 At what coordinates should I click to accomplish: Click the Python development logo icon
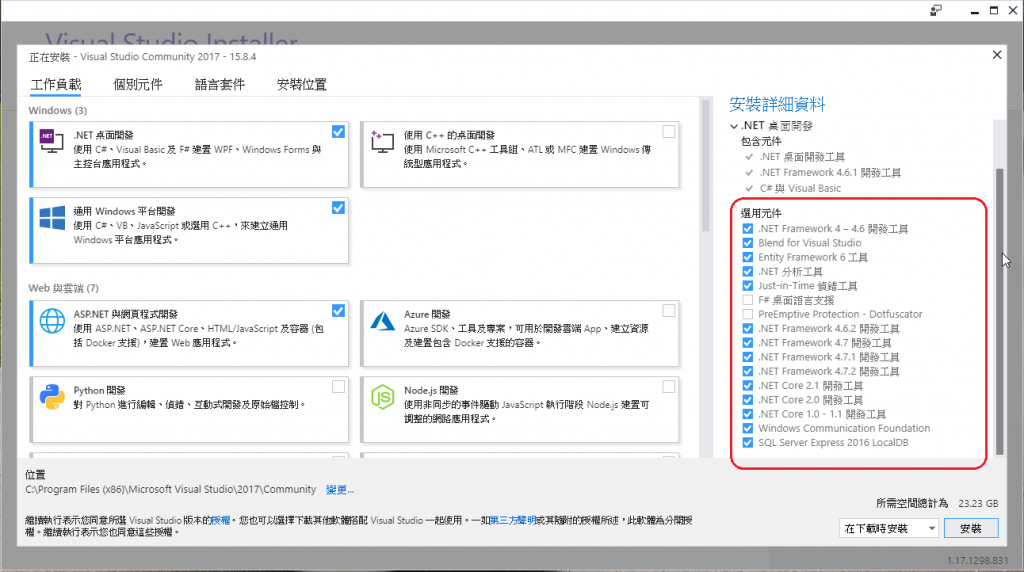[52, 397]
